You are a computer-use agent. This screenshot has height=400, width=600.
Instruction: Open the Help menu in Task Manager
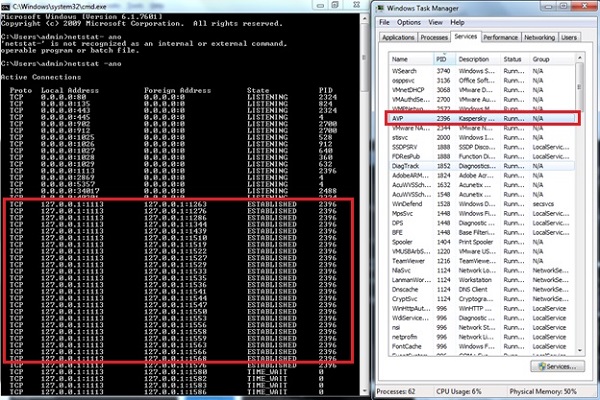click(457, 23)
